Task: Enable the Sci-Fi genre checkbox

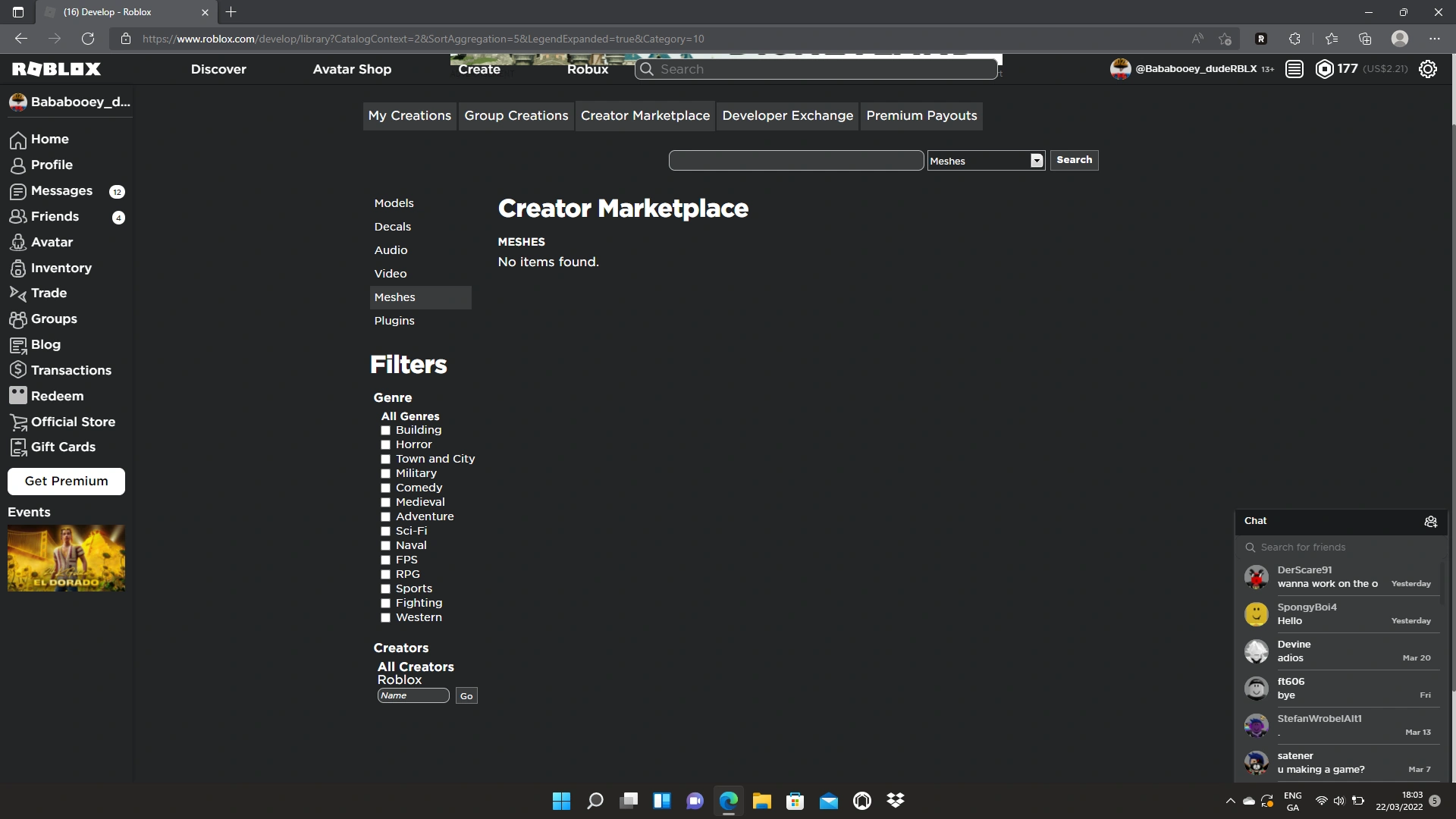Action: pos(385,532)
